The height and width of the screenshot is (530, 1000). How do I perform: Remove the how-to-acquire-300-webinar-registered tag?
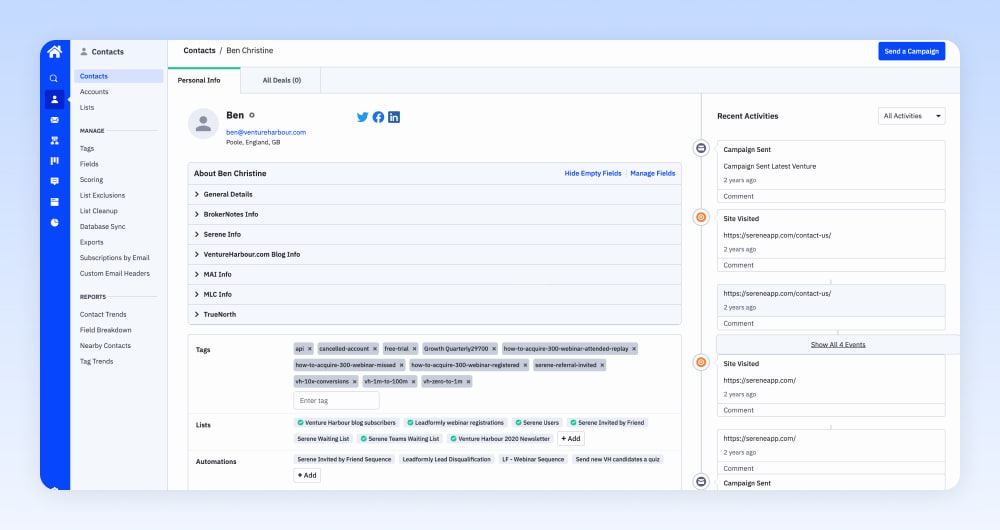(x=525, y=365)
